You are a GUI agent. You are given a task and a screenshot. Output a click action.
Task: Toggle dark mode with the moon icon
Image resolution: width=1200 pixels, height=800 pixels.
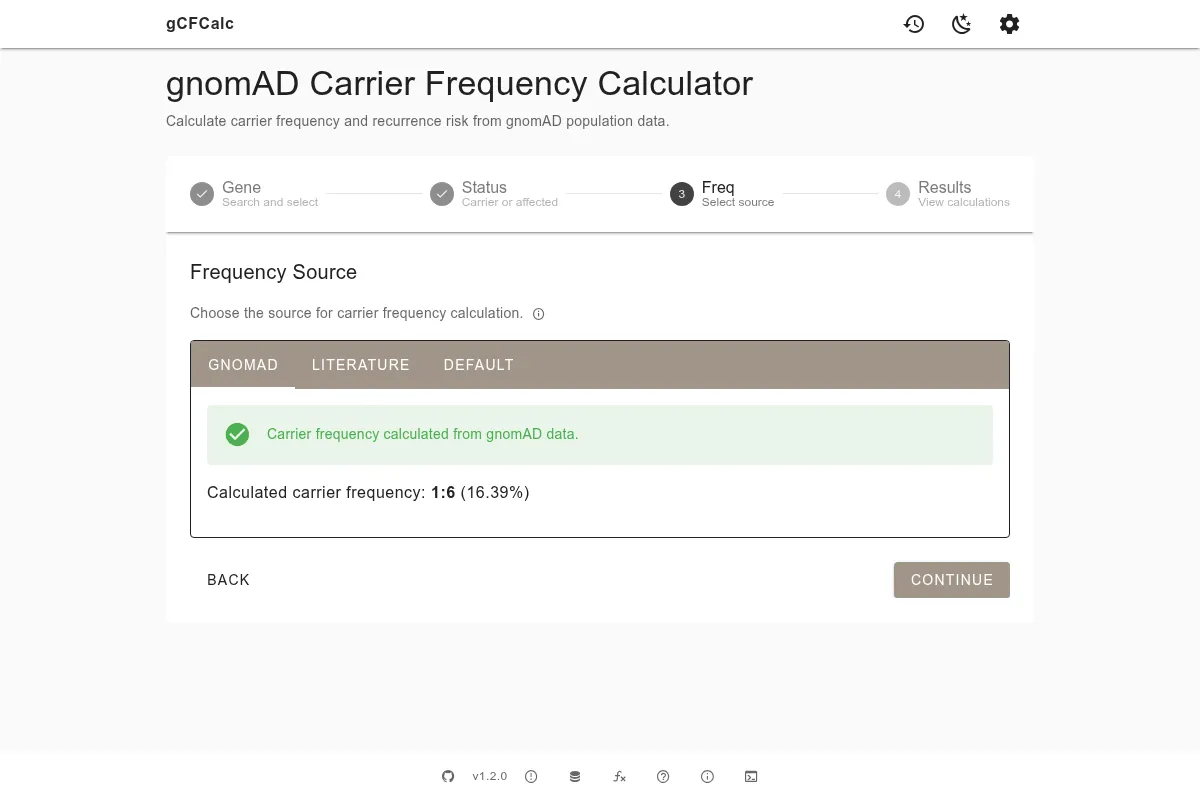click(961, 24)
